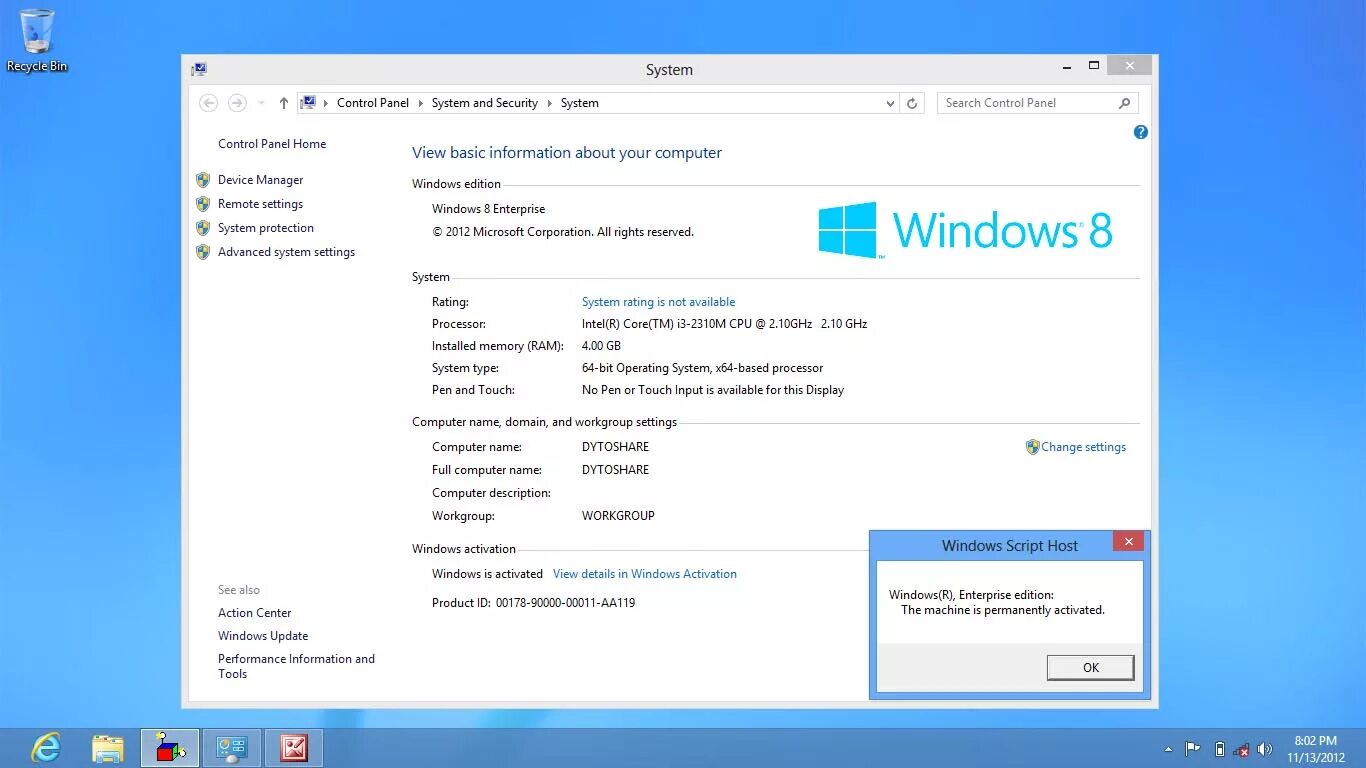This screenshot has height=768, width=1366.
Task: Click processor text Intel(R) Core(TM) i3-2310M
Action: [x=724, y=324]
